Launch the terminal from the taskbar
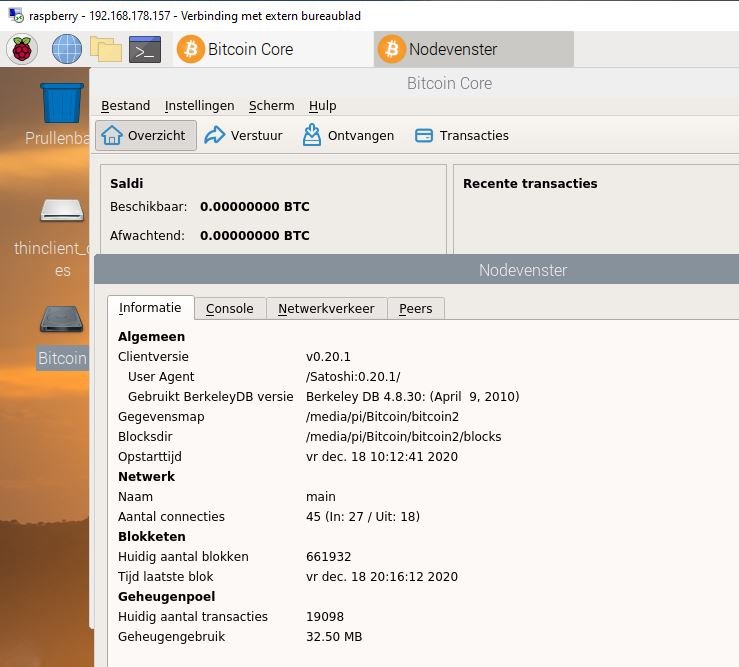Image resolution: width=739 pixels, height=667 pixels. (x=145, y=49)
